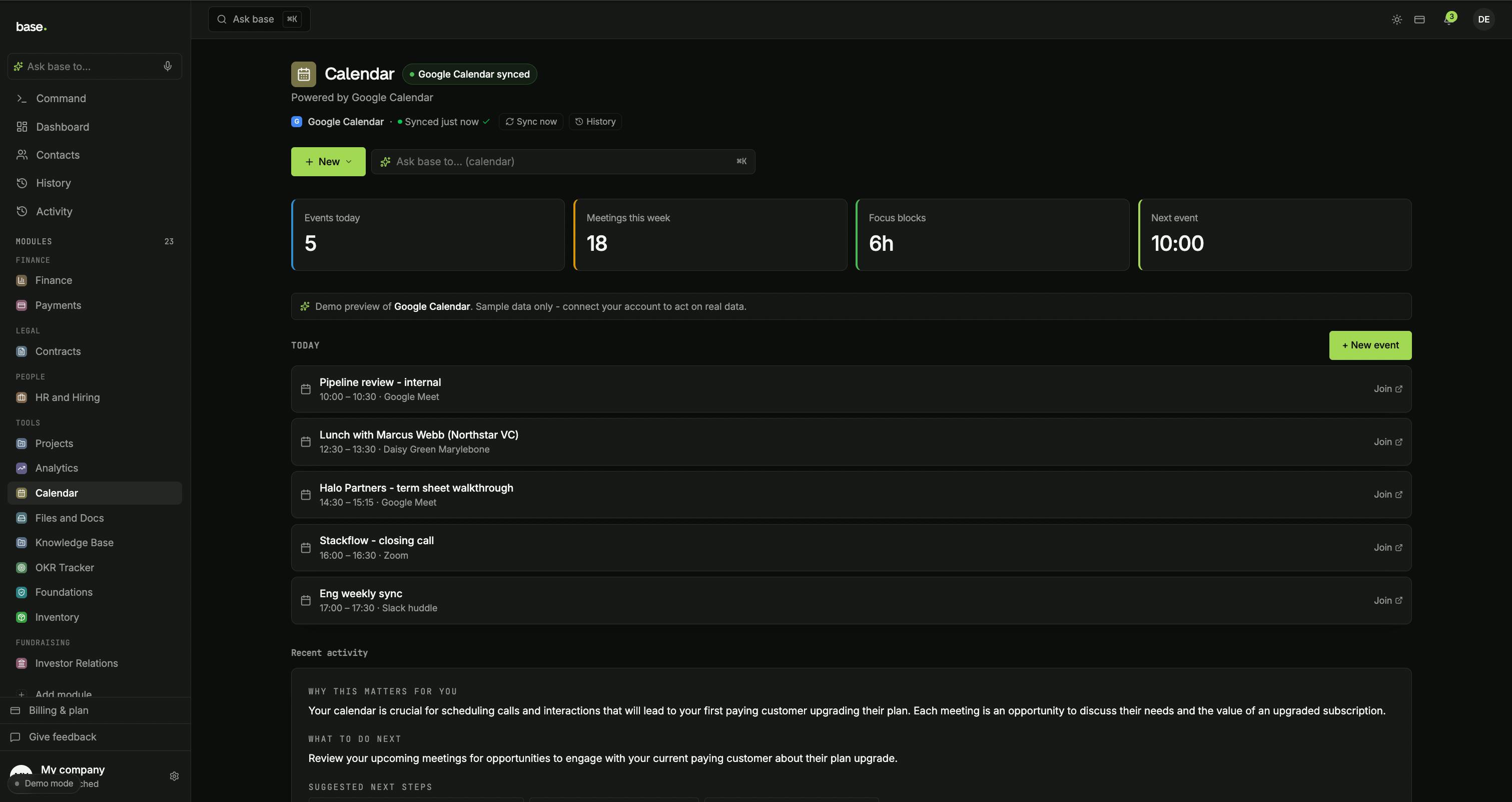Screen dimensions: 1512x802
Task: Open notifications bell with badge 3
Action: coord(1449,20)
